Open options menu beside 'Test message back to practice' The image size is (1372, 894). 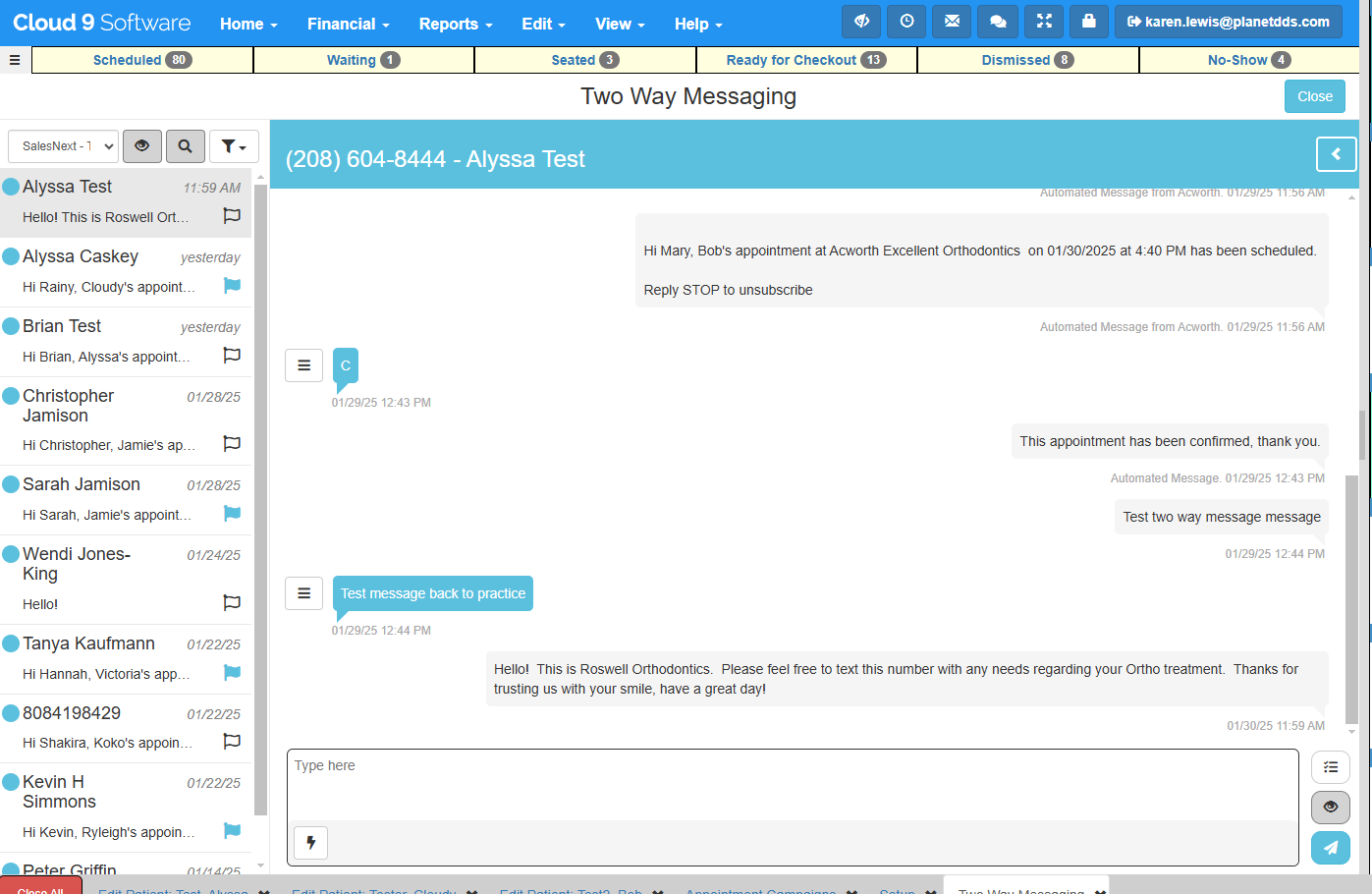[x=304, y=593]
